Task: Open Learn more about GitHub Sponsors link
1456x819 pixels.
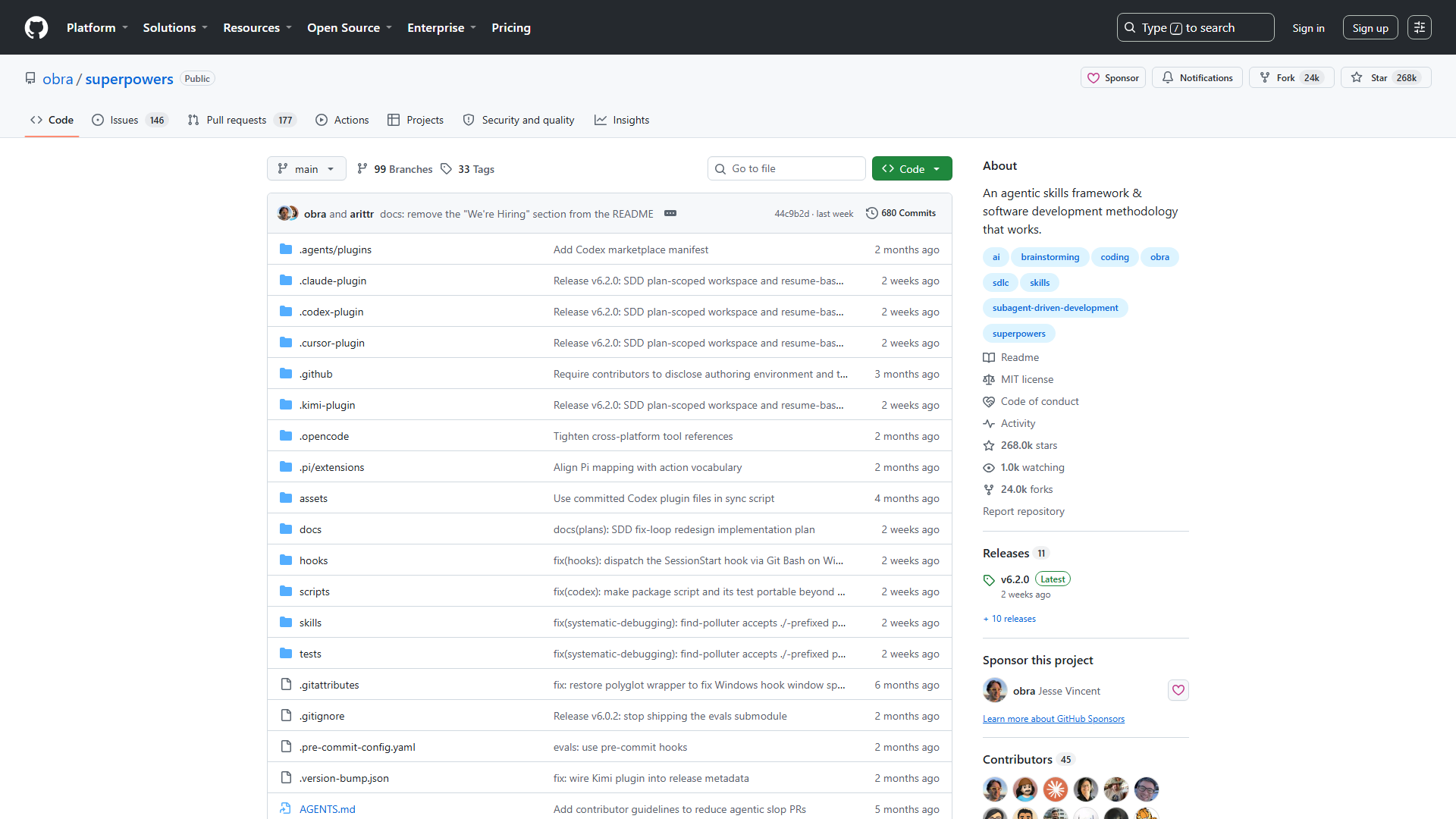Action: [x=1053, y=719]
